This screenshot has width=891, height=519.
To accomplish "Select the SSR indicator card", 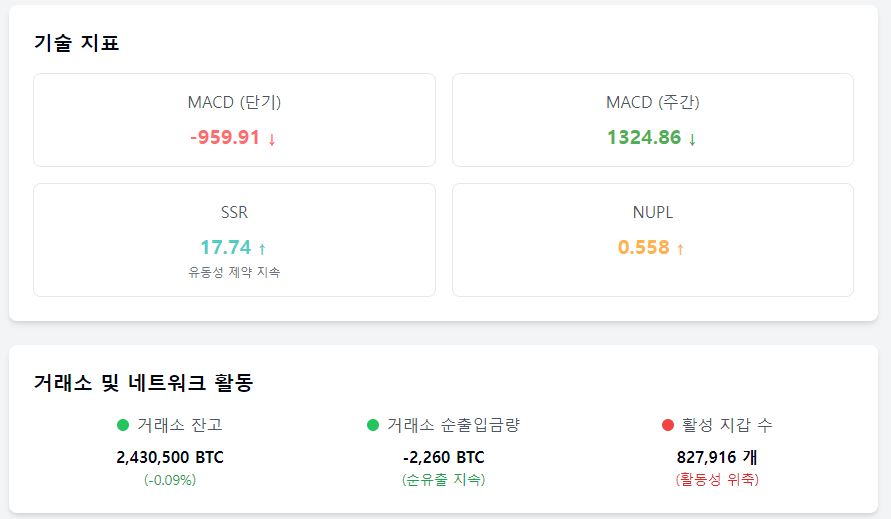I will (234, 240).
